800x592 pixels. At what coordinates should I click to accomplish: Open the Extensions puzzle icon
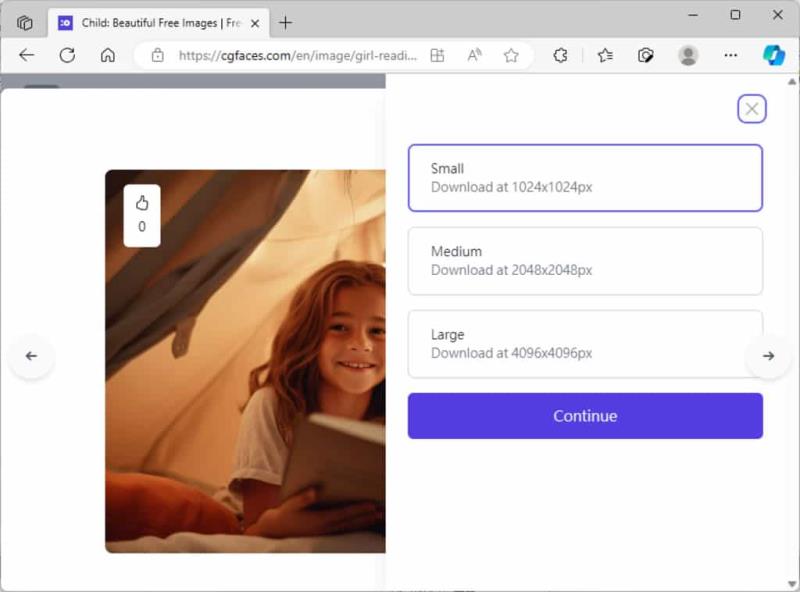coord(560,55)
